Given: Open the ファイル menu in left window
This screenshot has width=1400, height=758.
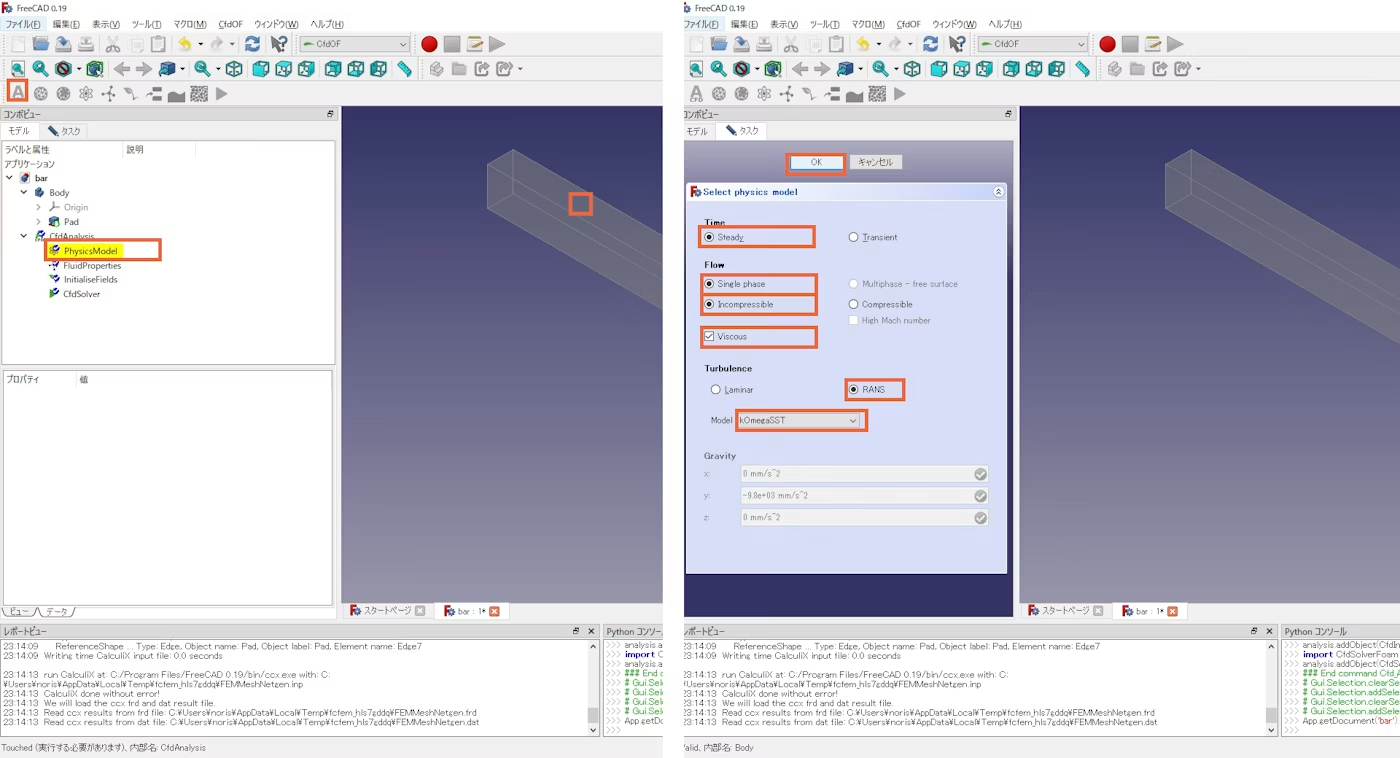Looking at the screenshot, I should click(24, 24).
